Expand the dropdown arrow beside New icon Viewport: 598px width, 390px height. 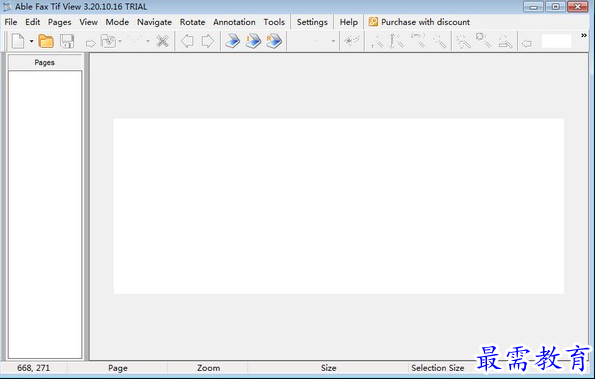32,41
